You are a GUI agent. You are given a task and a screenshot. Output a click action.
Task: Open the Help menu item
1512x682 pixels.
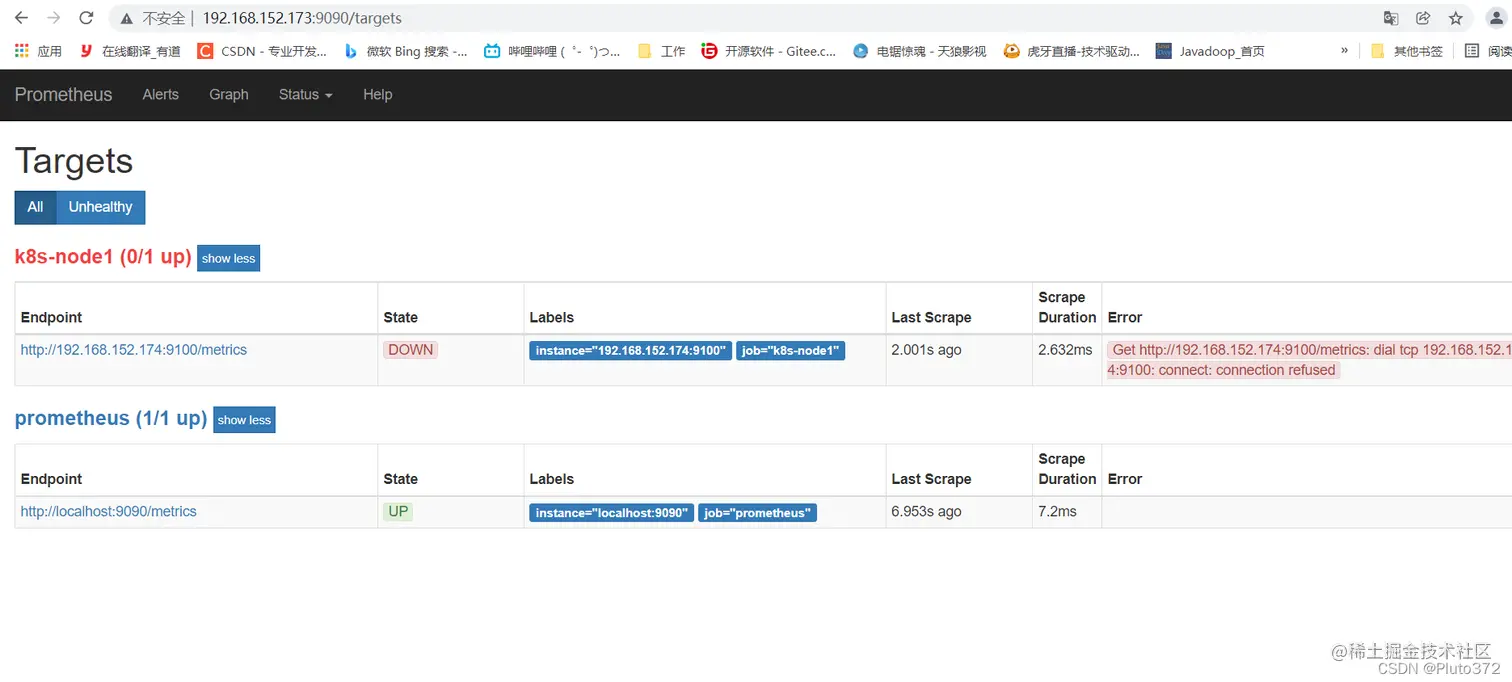(x=377, y=94)
